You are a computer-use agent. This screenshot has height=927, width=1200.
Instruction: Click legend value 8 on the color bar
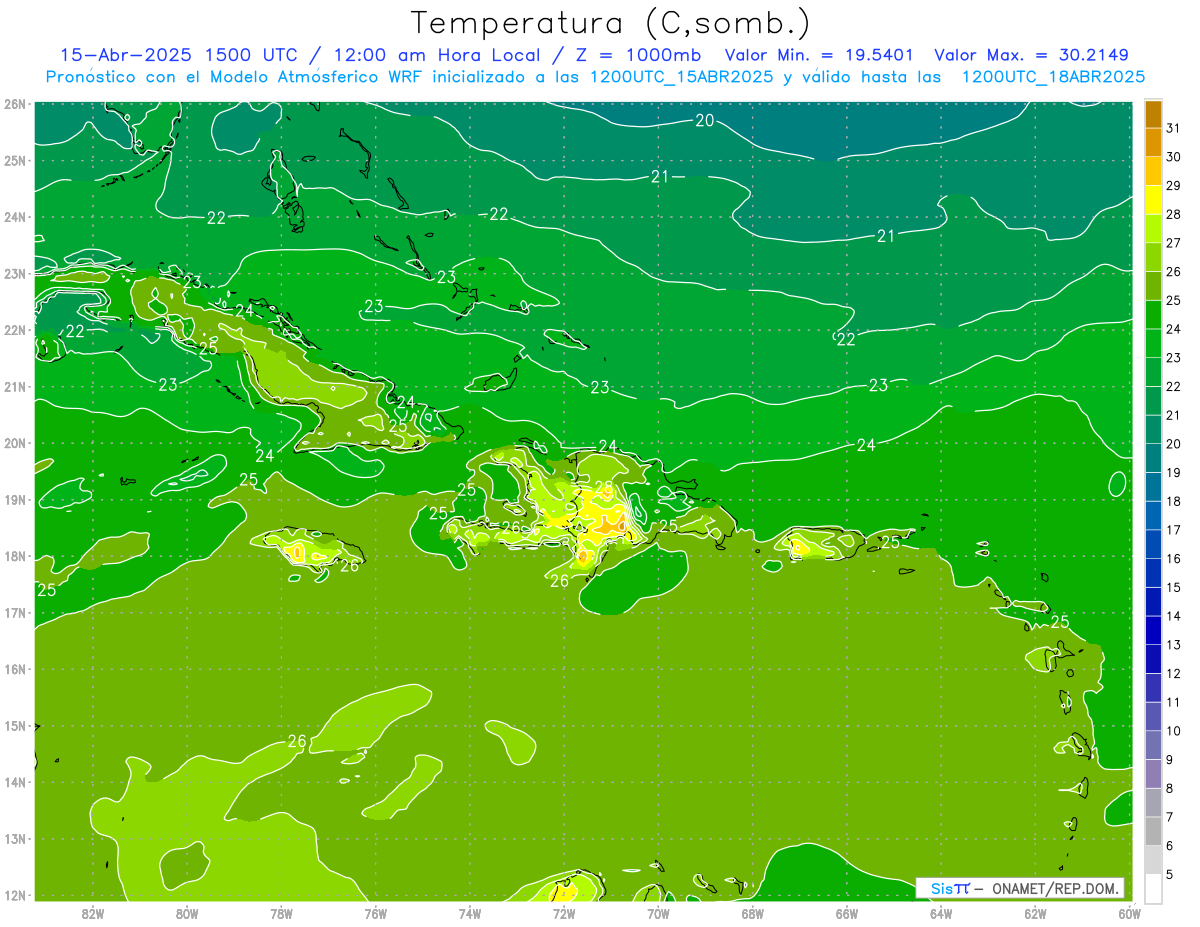1170,788
